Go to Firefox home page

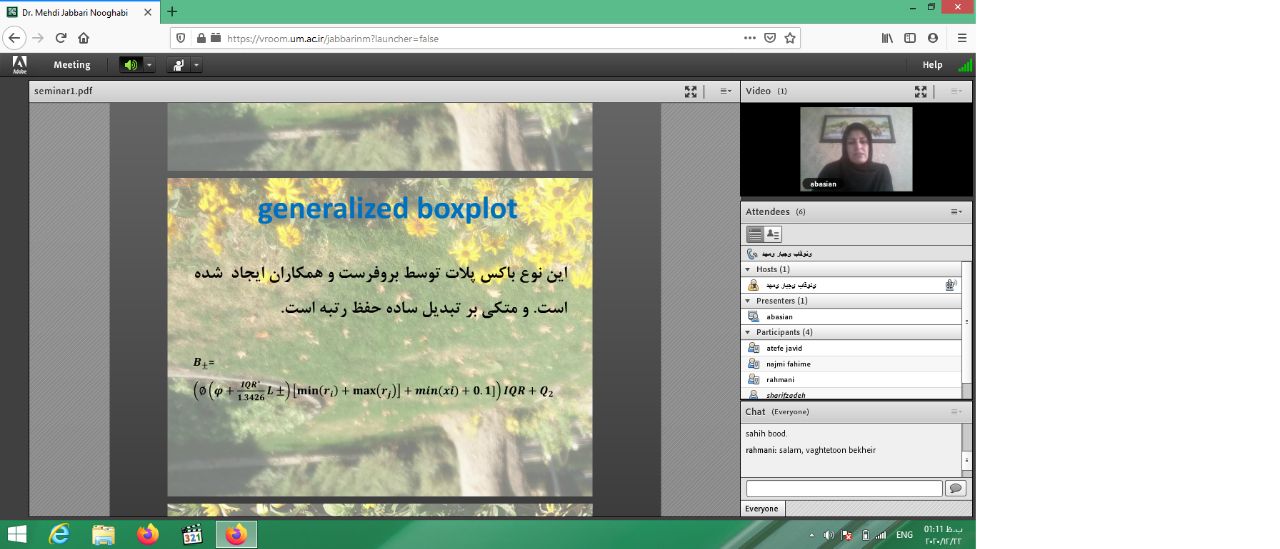(84, 38)
